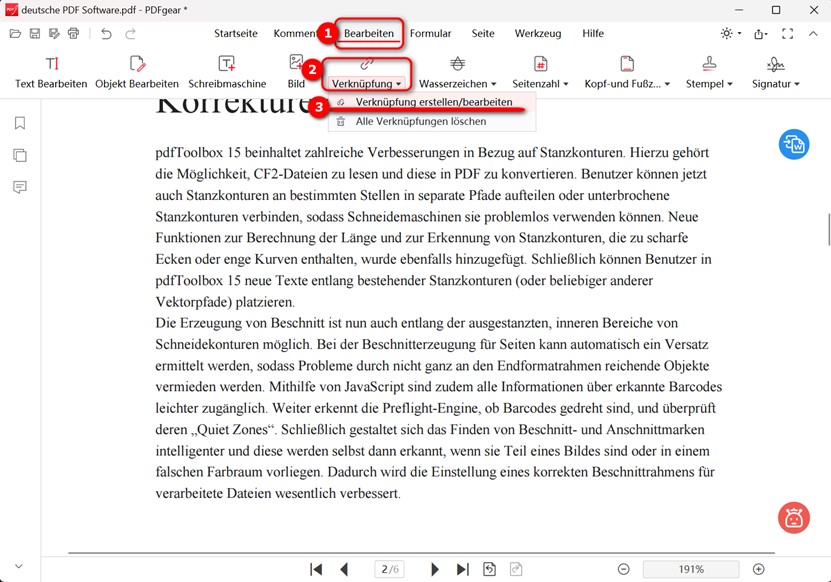Save document with the floppy disk icon
Viewport: 831px width, 582px height.
(x=35, y=34)
